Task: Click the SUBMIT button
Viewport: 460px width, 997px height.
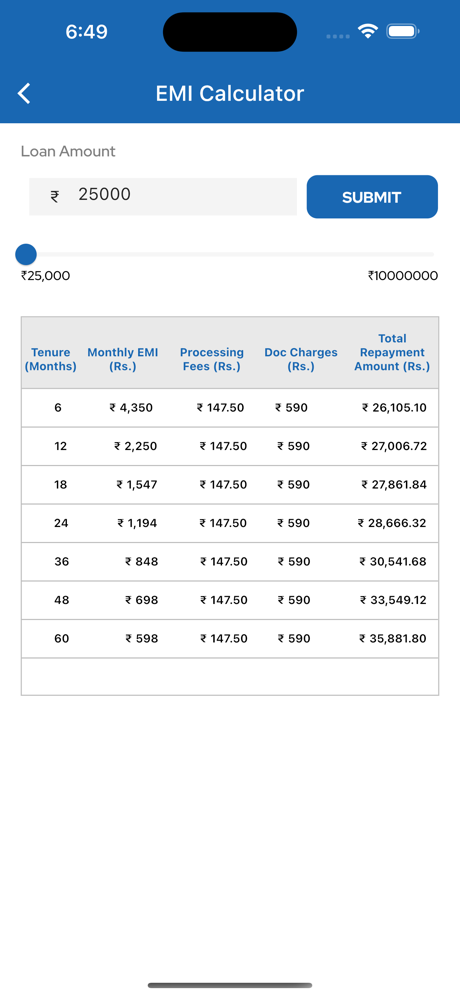Action: (372, 197)
